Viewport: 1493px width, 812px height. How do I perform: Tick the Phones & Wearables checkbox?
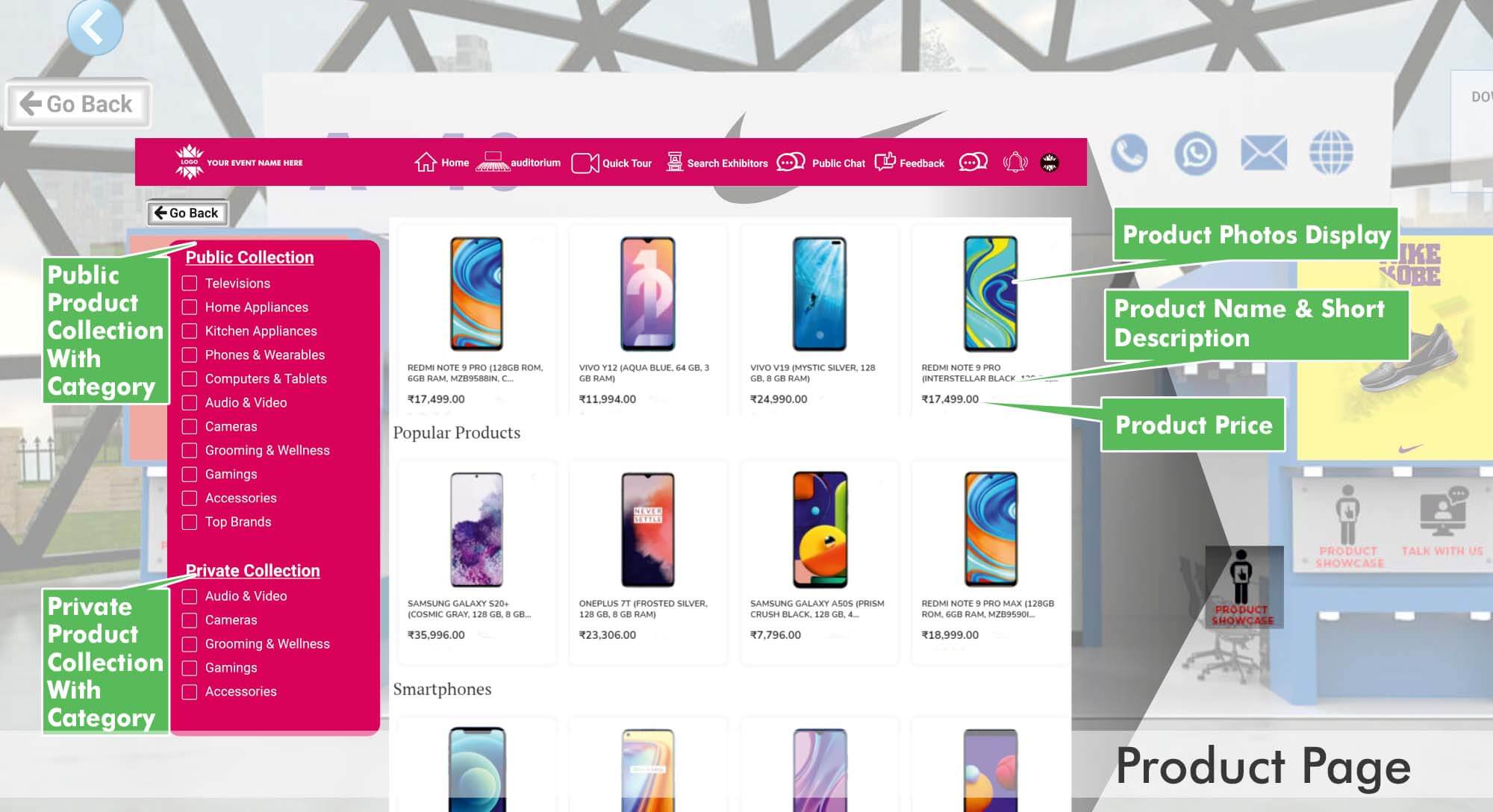pos(190,355)
